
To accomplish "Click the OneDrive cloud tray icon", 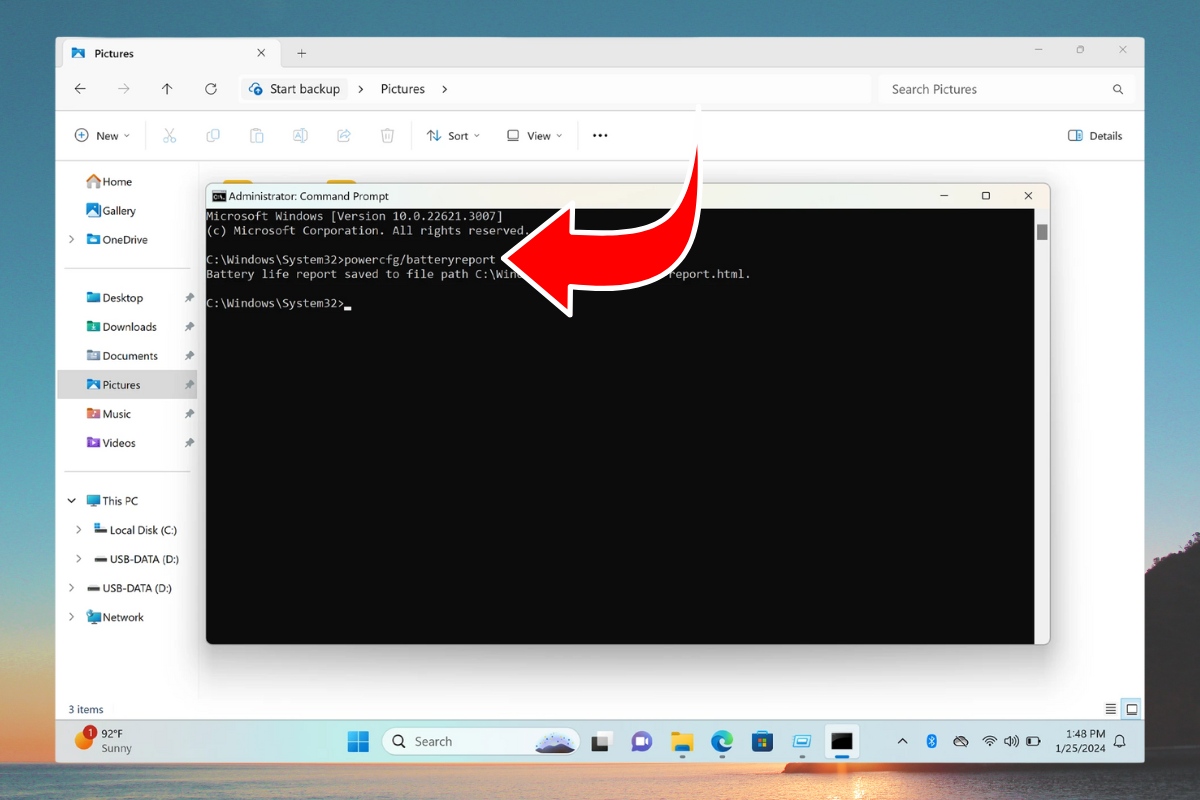I will [x=961, y=741].
